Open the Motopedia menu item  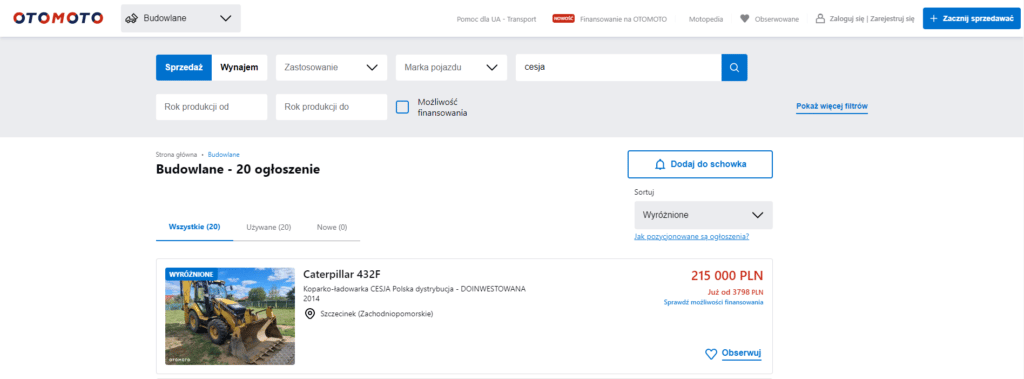(x=705, y=20)
